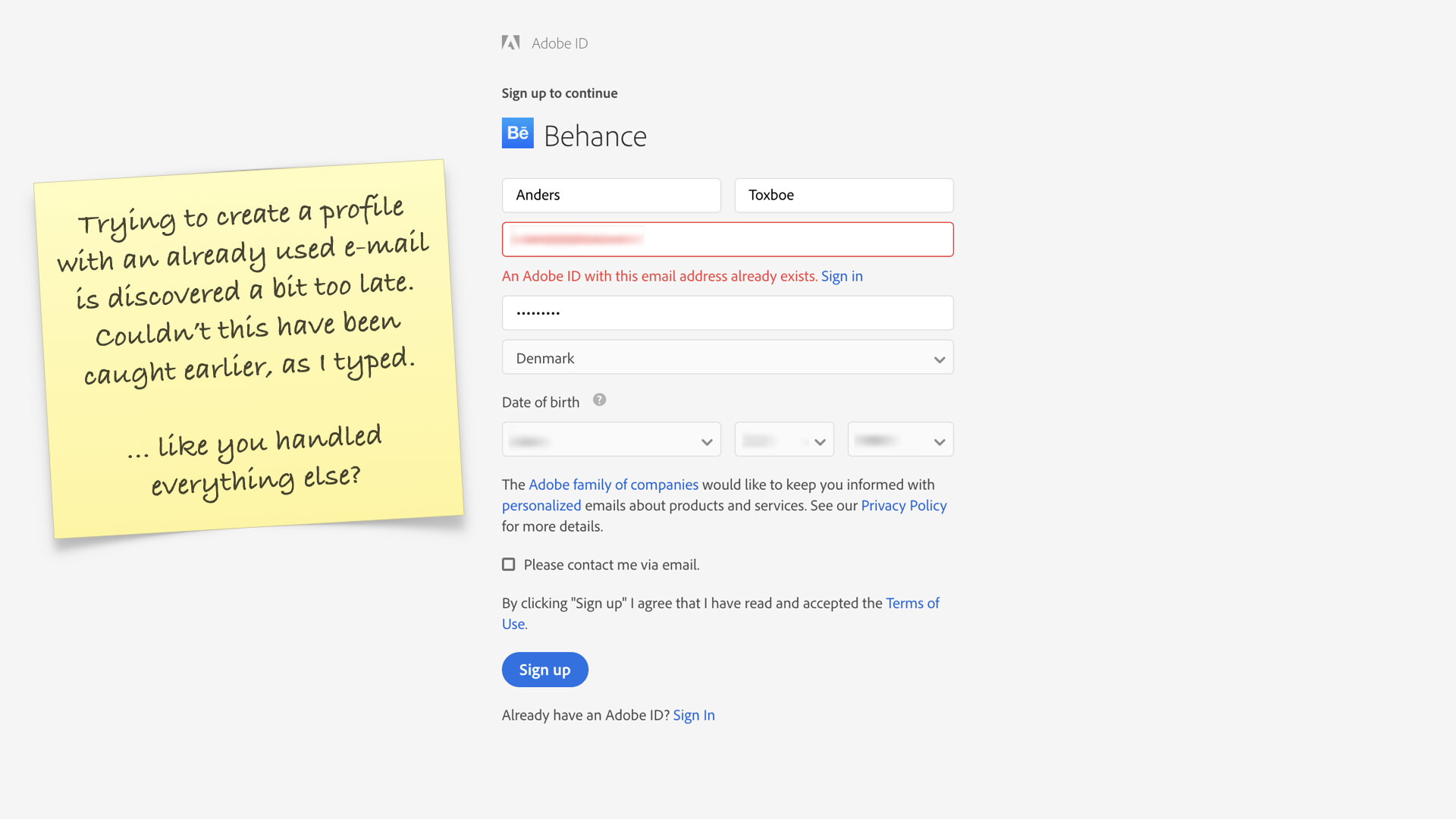1456x819 pixels.
Task: Open the Adobe family of companies link
Action: pos(613,485)
